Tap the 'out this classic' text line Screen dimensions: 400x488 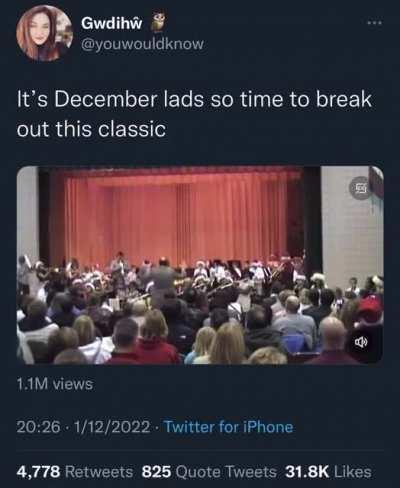[91, 129]
